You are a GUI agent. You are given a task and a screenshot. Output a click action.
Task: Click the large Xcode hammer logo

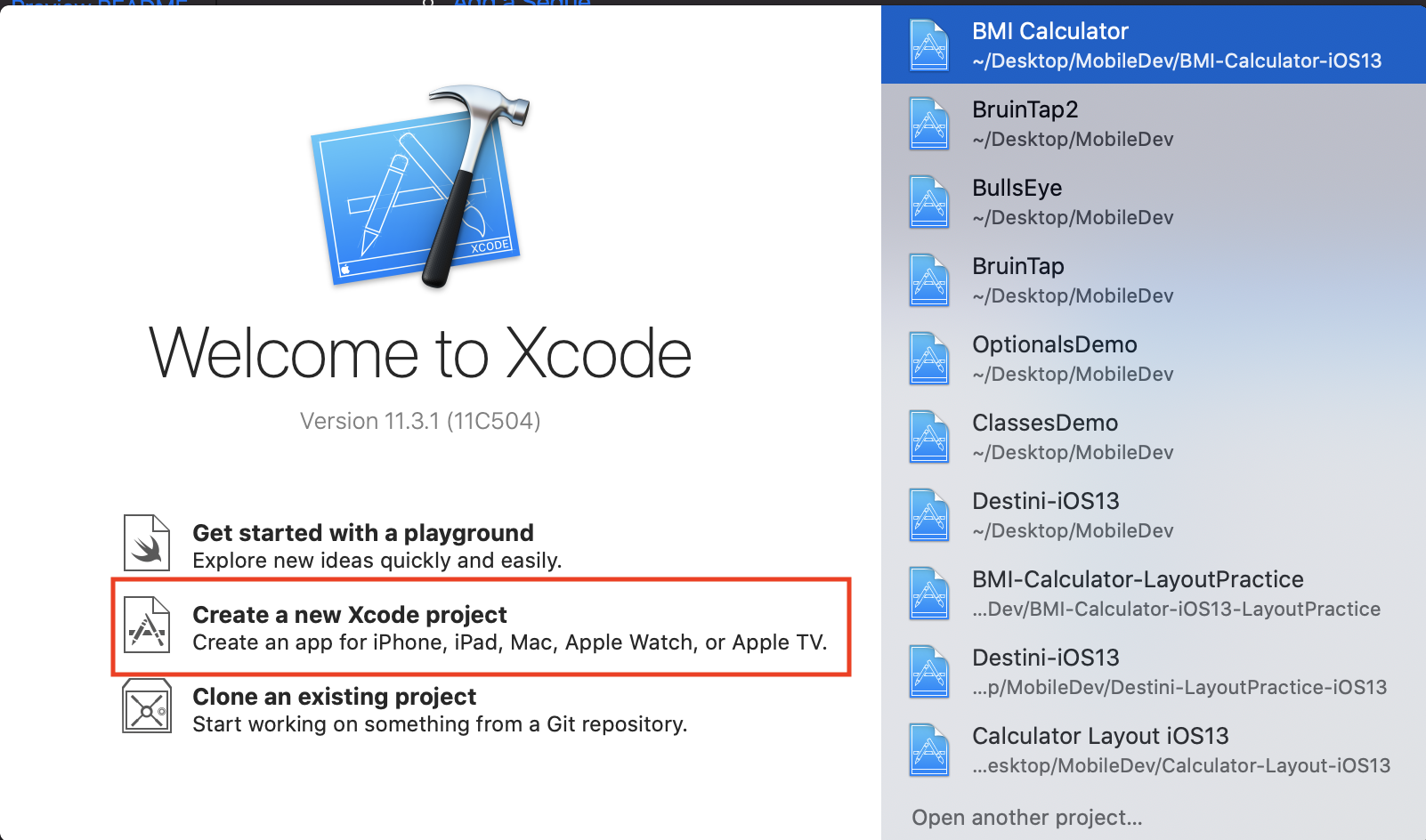coord(421,187)
